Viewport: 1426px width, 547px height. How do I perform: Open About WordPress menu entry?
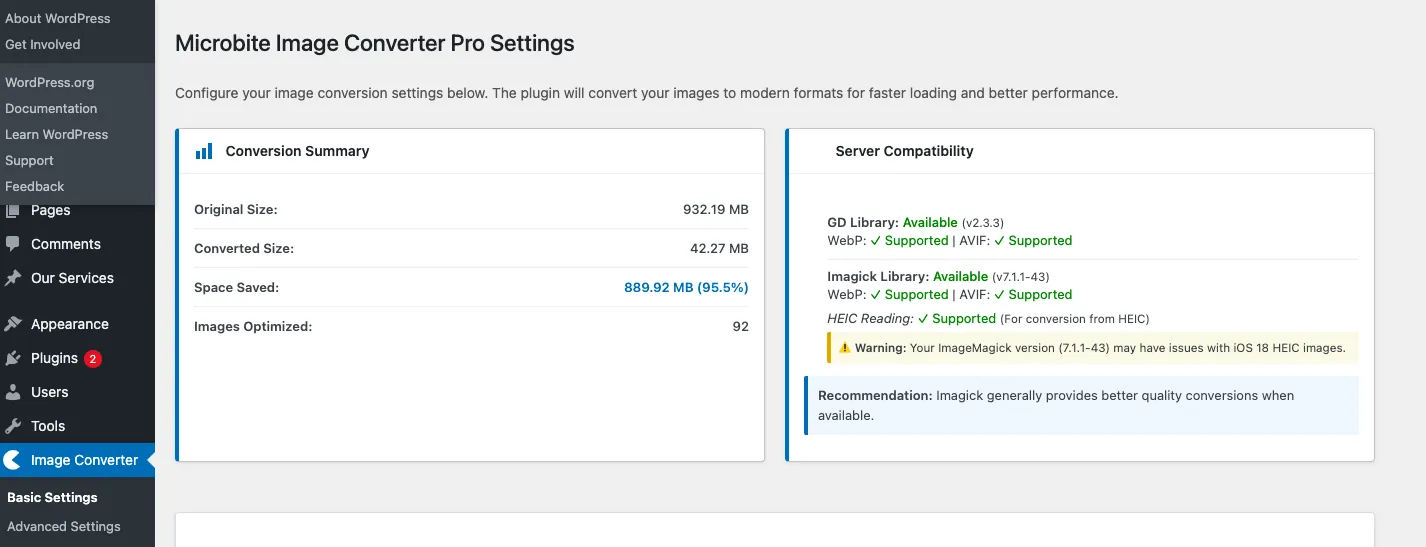[58, 18]
